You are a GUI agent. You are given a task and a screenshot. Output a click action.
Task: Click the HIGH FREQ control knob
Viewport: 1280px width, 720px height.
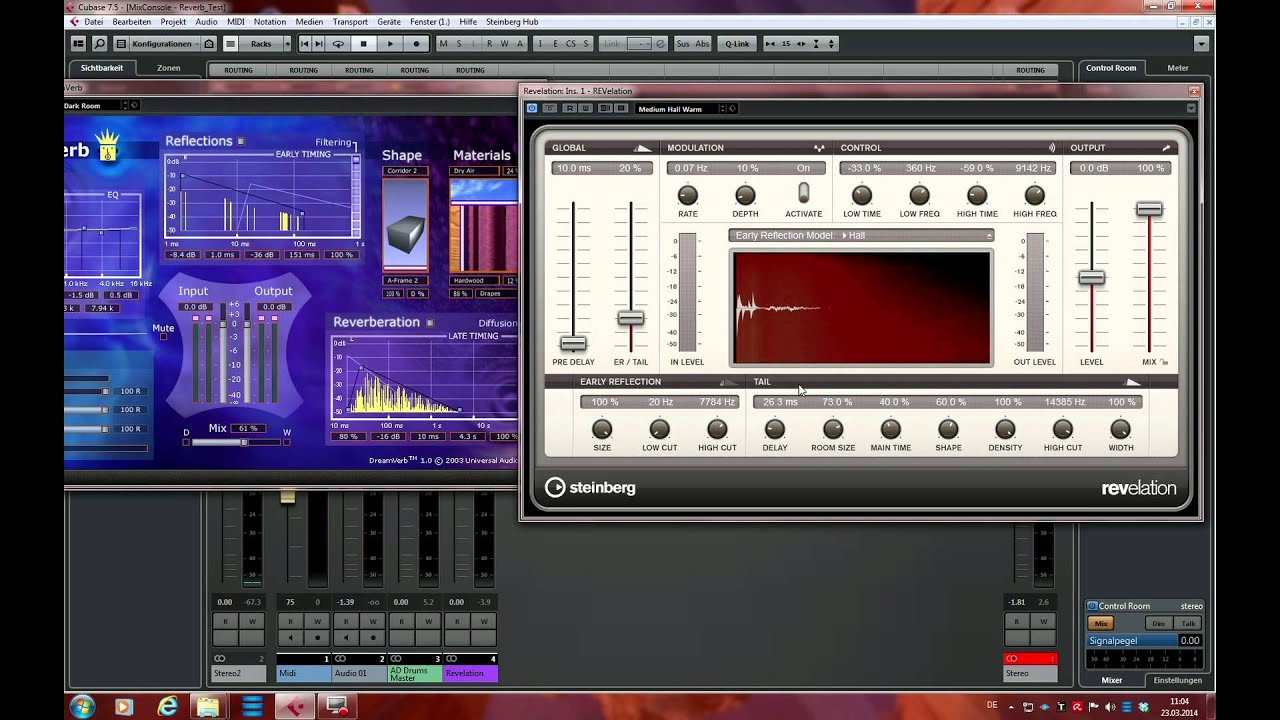point(1035,195)
